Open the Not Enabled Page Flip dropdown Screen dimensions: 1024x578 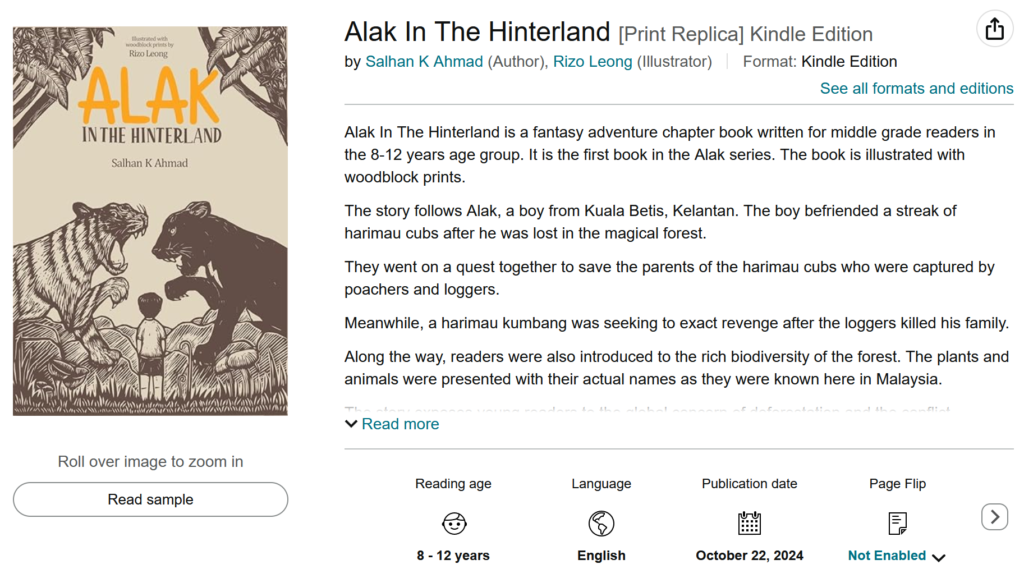click(x=897, y=556)
